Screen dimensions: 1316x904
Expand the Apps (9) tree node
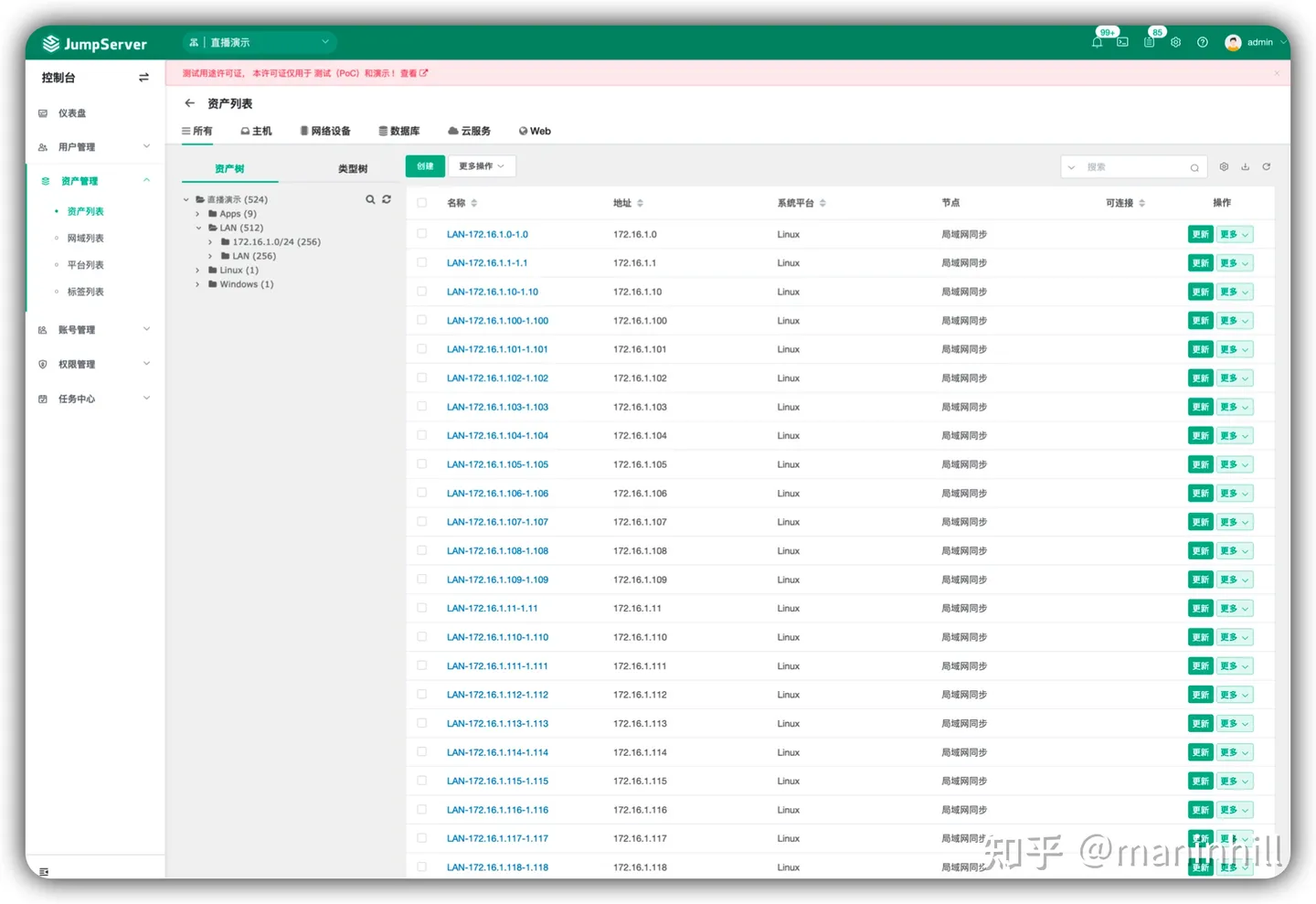coord(197,214)
